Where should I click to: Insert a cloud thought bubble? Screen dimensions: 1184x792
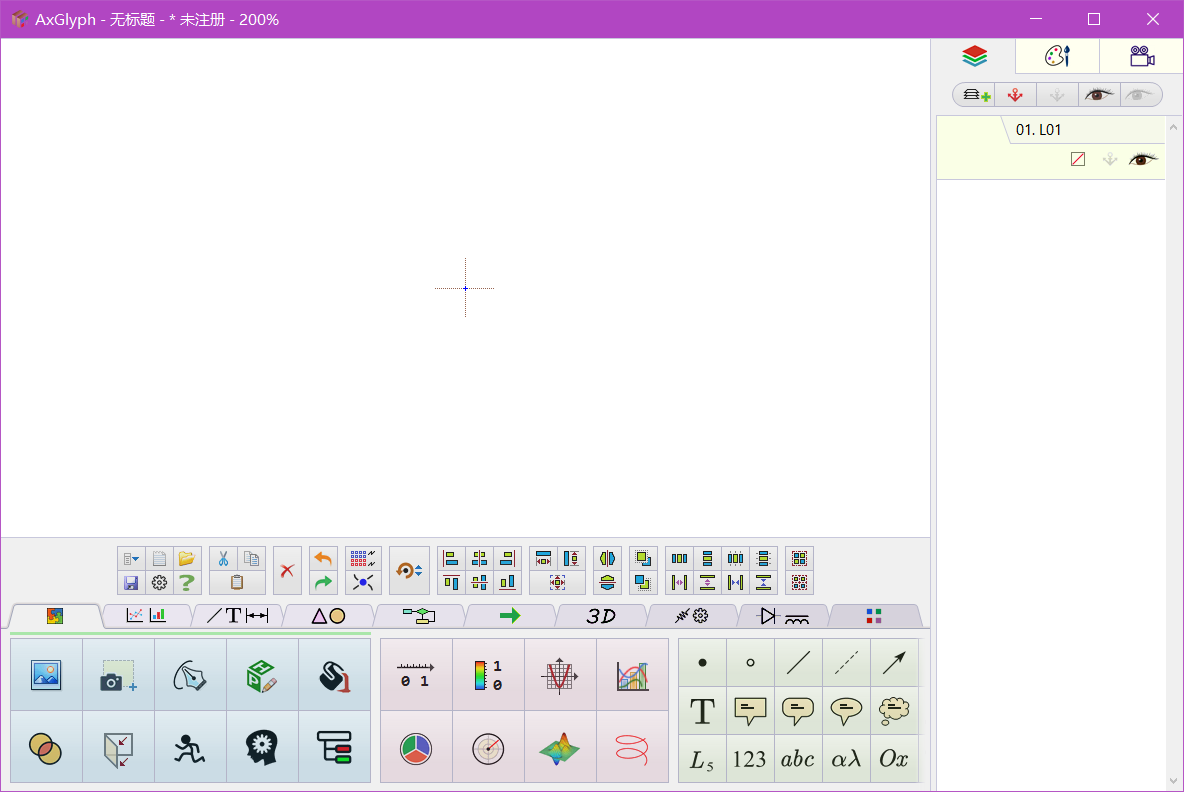click(894, 710)
